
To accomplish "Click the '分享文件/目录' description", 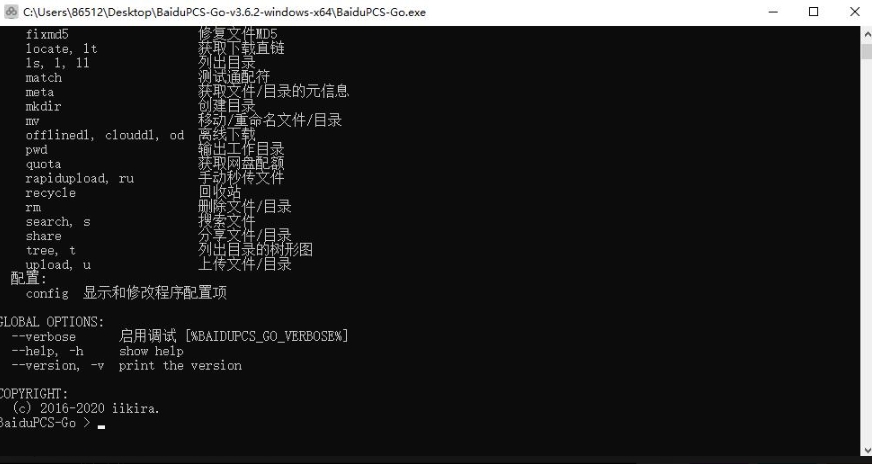I will (x=245, y=235).
